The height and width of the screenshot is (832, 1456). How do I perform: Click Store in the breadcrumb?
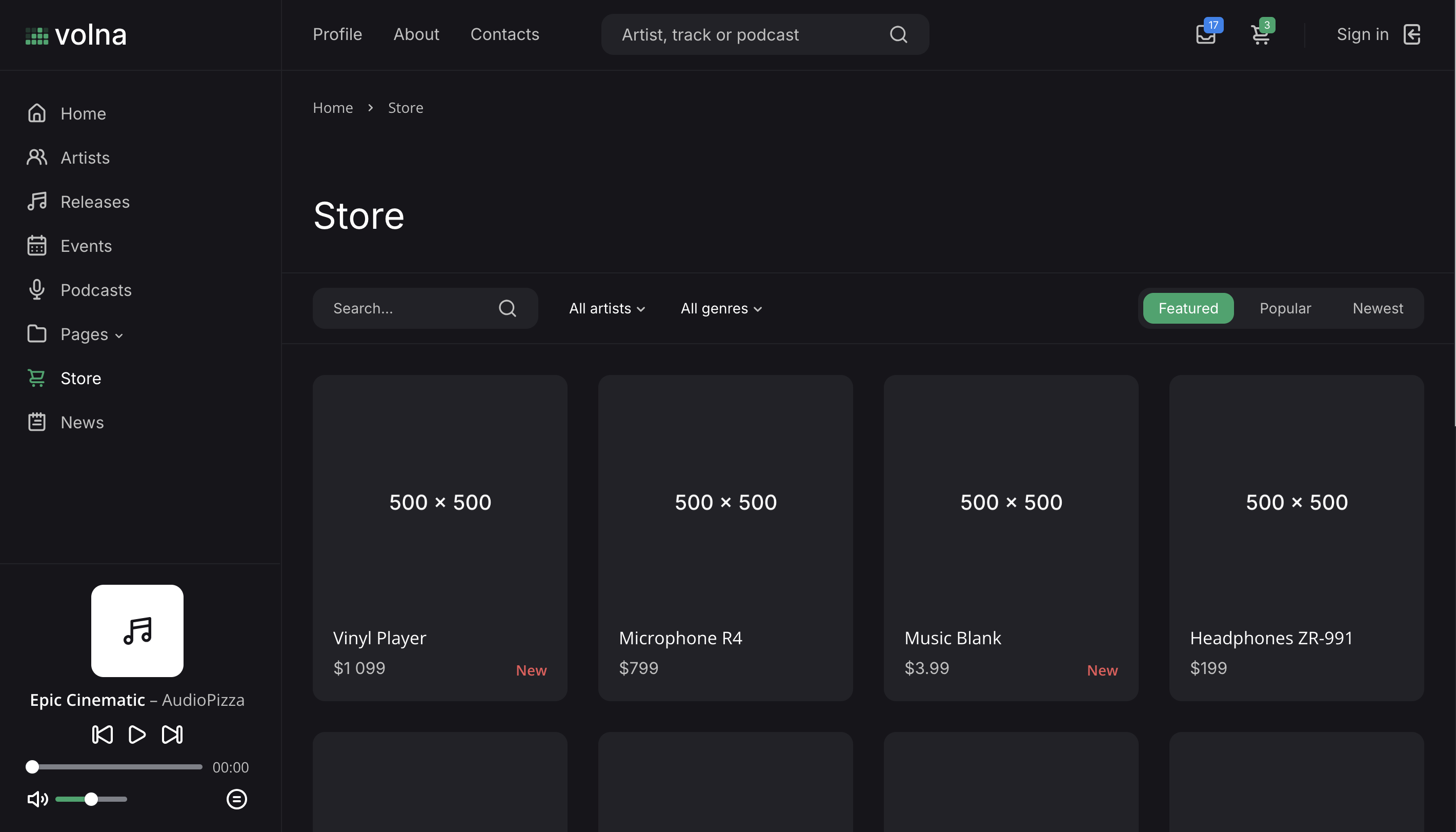pyautogui.click(x=406, y=107)
